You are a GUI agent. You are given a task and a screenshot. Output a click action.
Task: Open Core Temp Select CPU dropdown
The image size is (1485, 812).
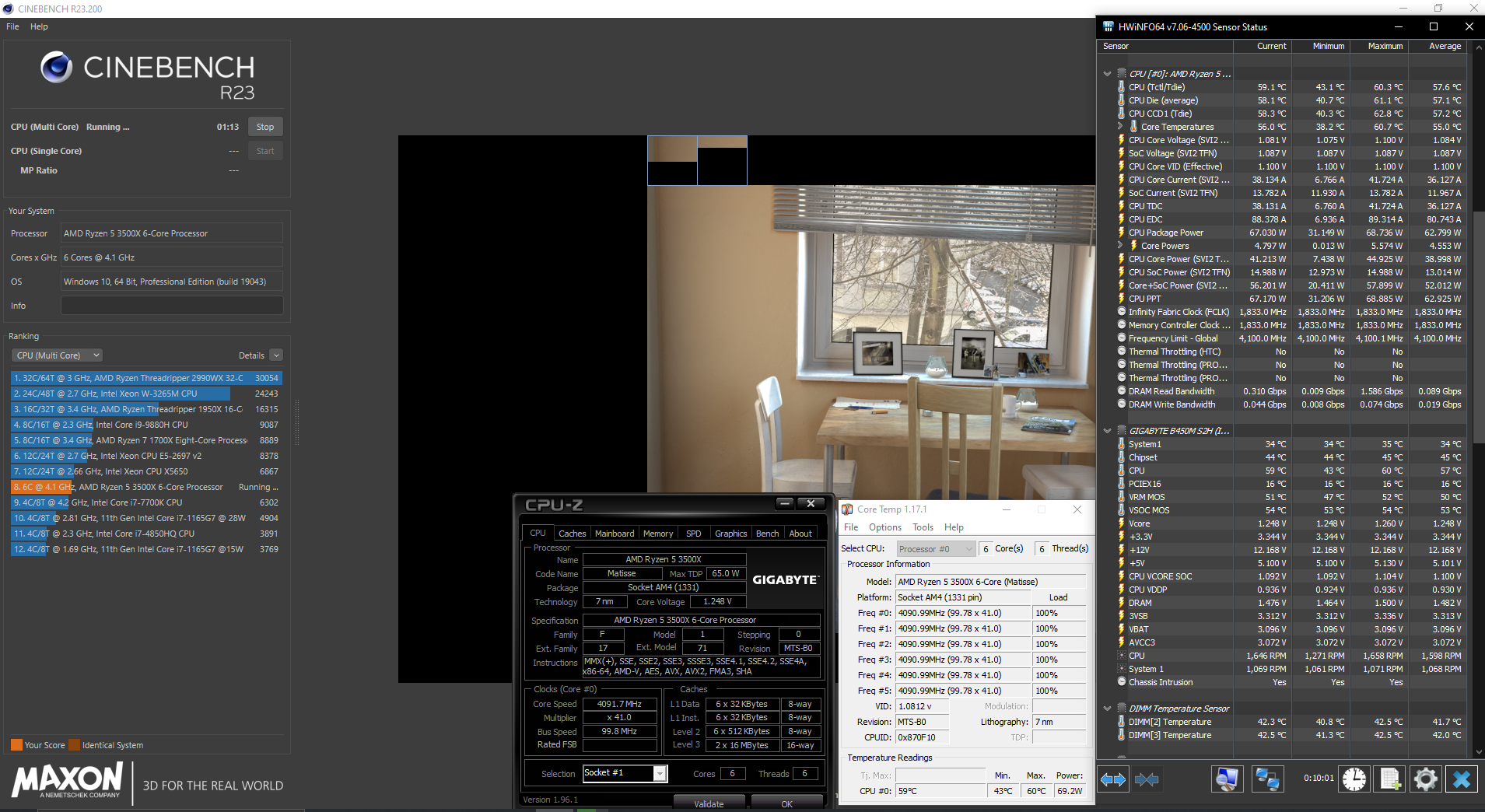point(936,549)
